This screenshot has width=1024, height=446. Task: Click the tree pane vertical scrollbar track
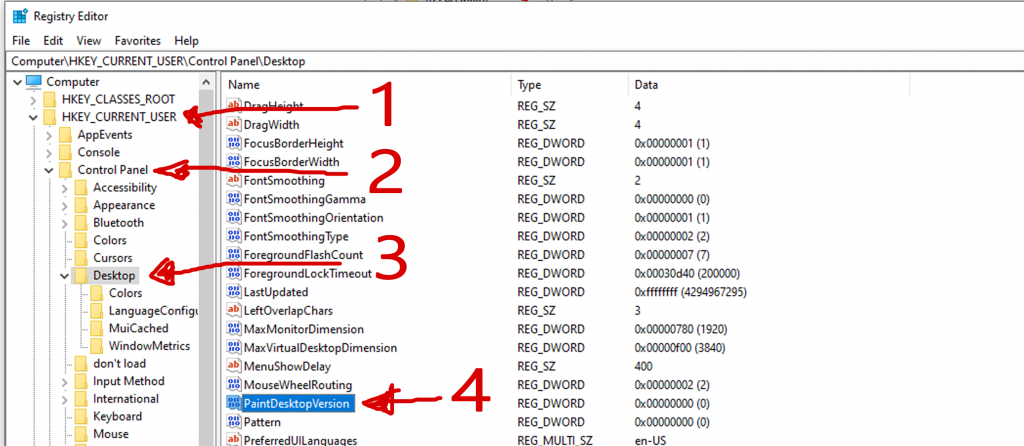click(206, 268)
